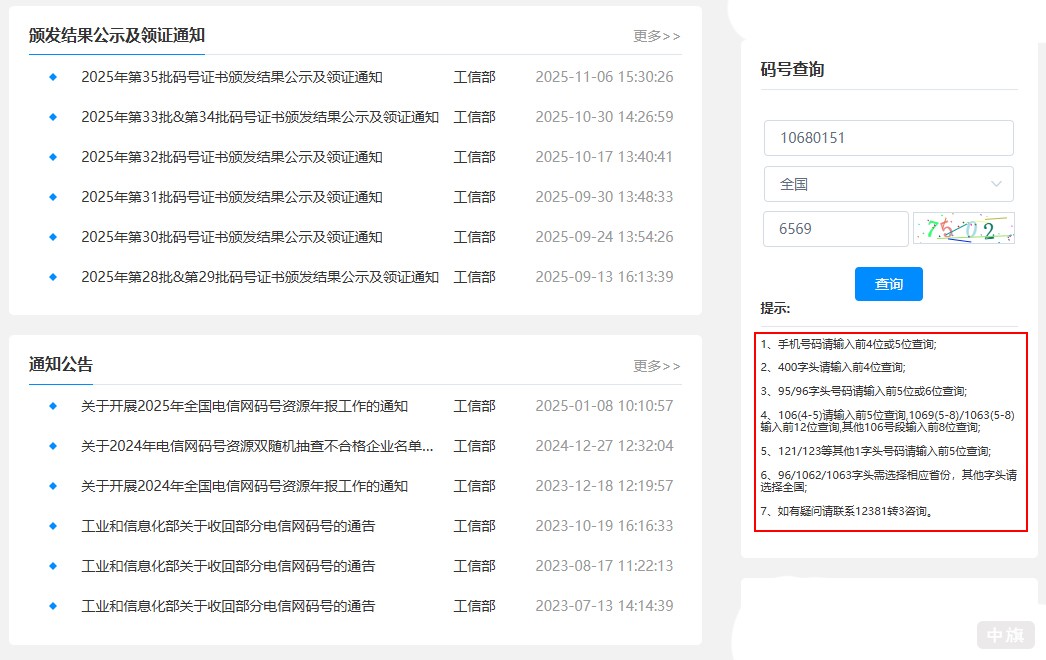Open the 2025年第35批码号证书颁发结果 notice
Screen dimensions: 1046x660
tap(230, 76)
